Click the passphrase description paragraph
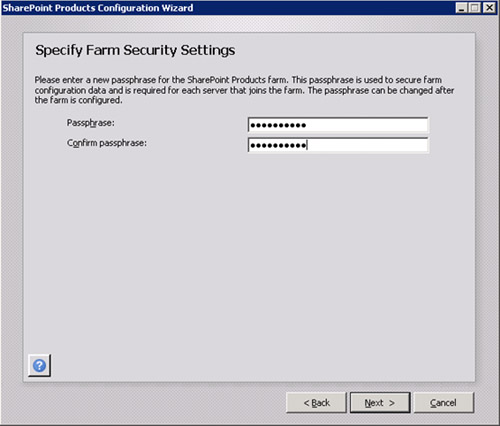This screenshot has width=500, height=426. click(x=244, y=90)
